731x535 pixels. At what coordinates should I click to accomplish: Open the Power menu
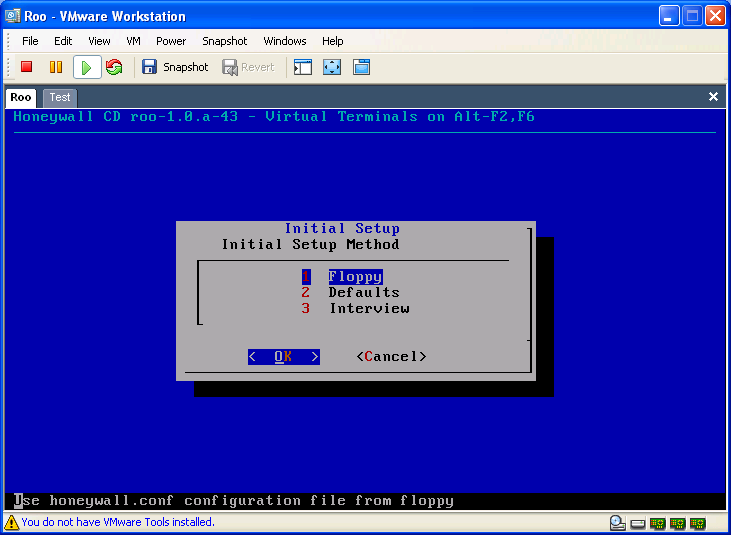tap(171, 41)
